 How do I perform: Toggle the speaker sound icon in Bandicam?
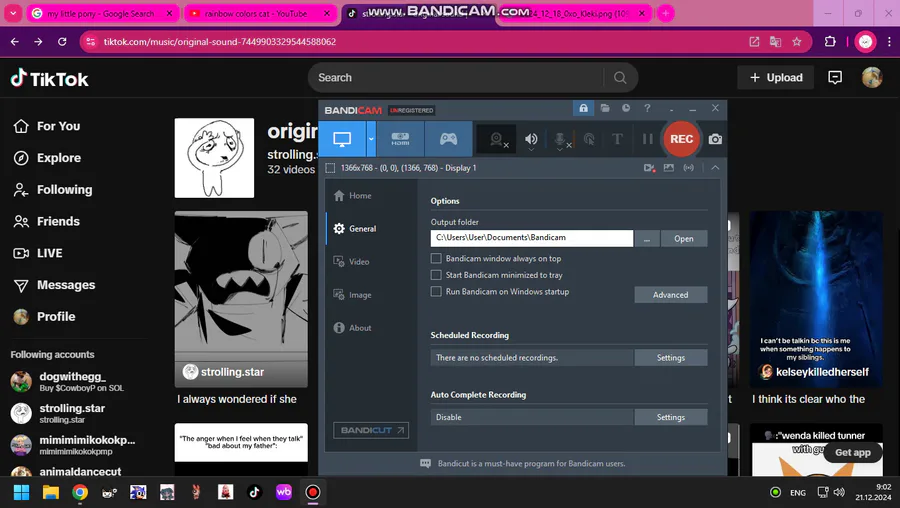(531, 139)
